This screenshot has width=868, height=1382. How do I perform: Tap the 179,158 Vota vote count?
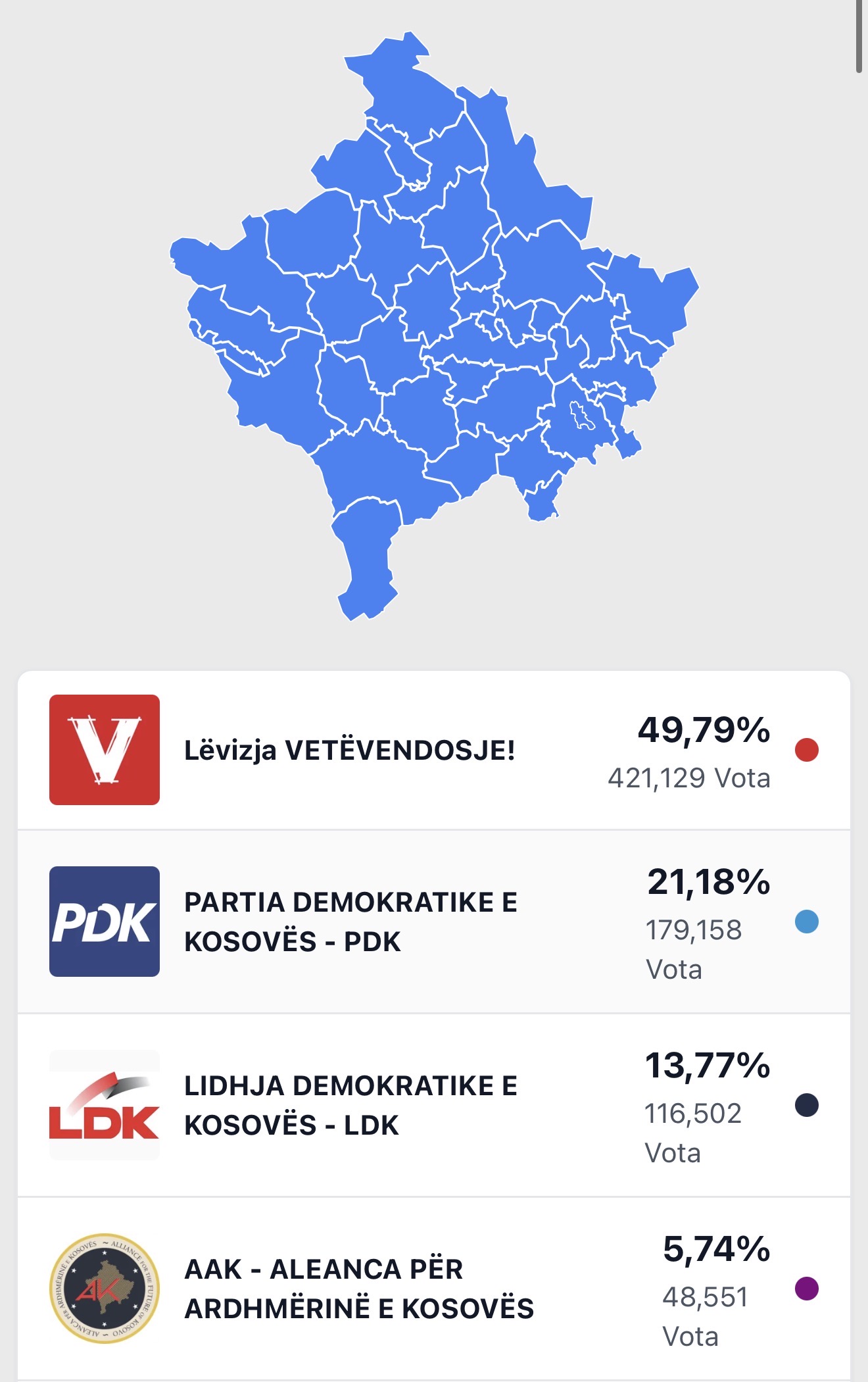pos(693,949)
